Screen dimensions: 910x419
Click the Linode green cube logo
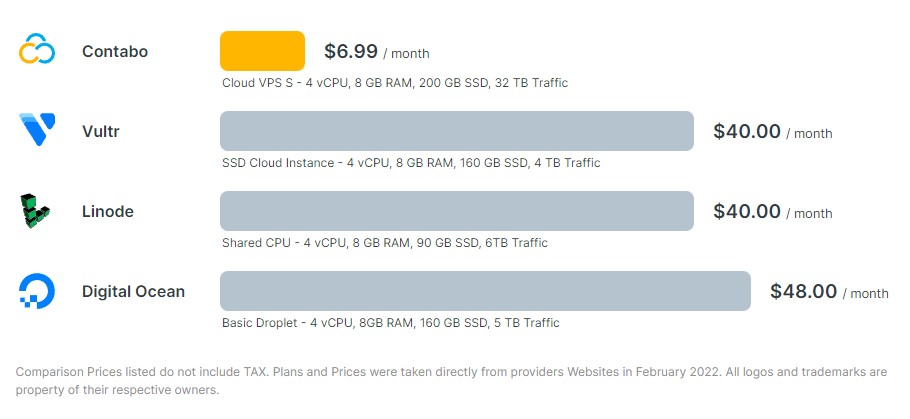[35, 211]
